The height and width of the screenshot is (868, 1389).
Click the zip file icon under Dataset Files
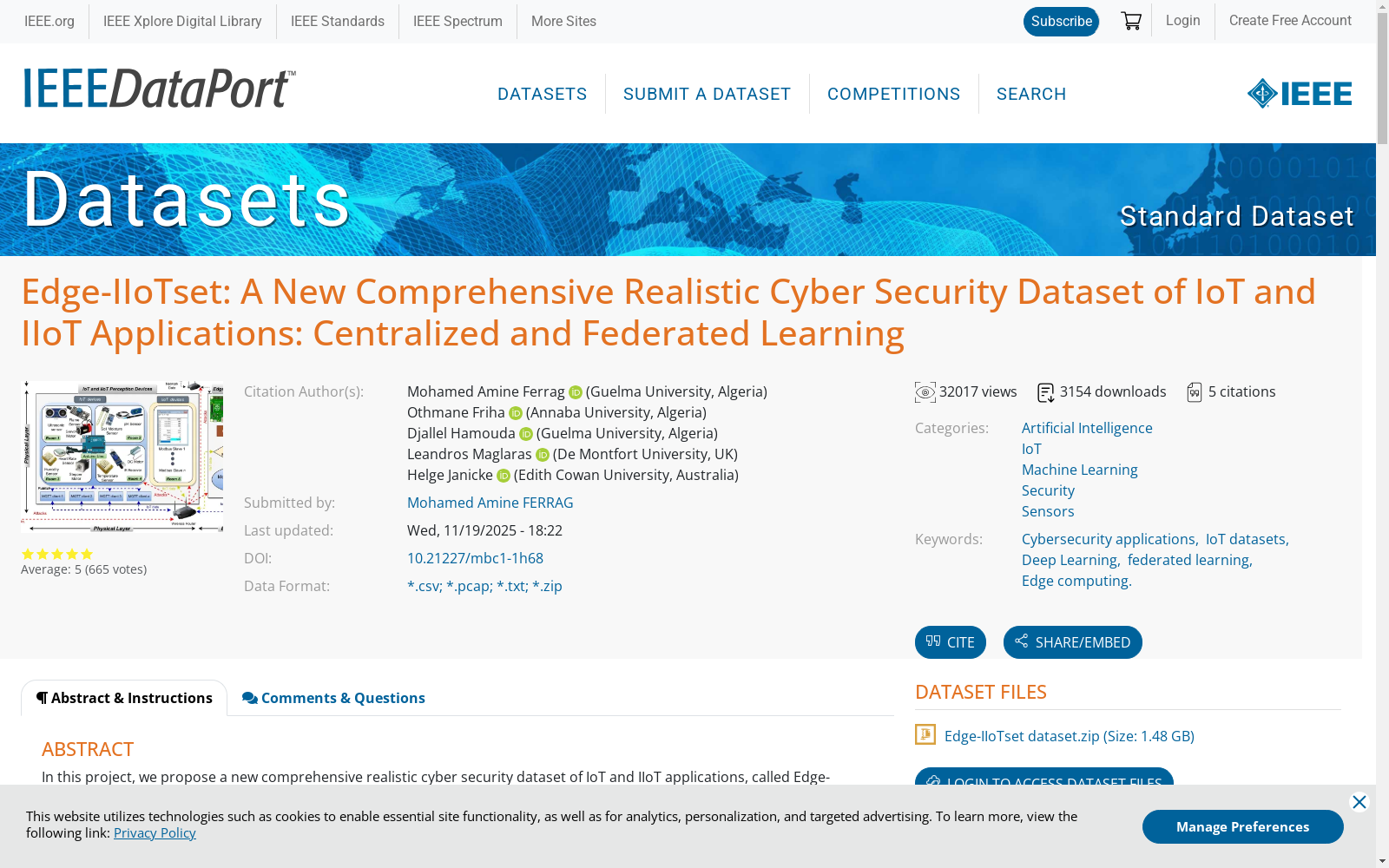point(925,734)
